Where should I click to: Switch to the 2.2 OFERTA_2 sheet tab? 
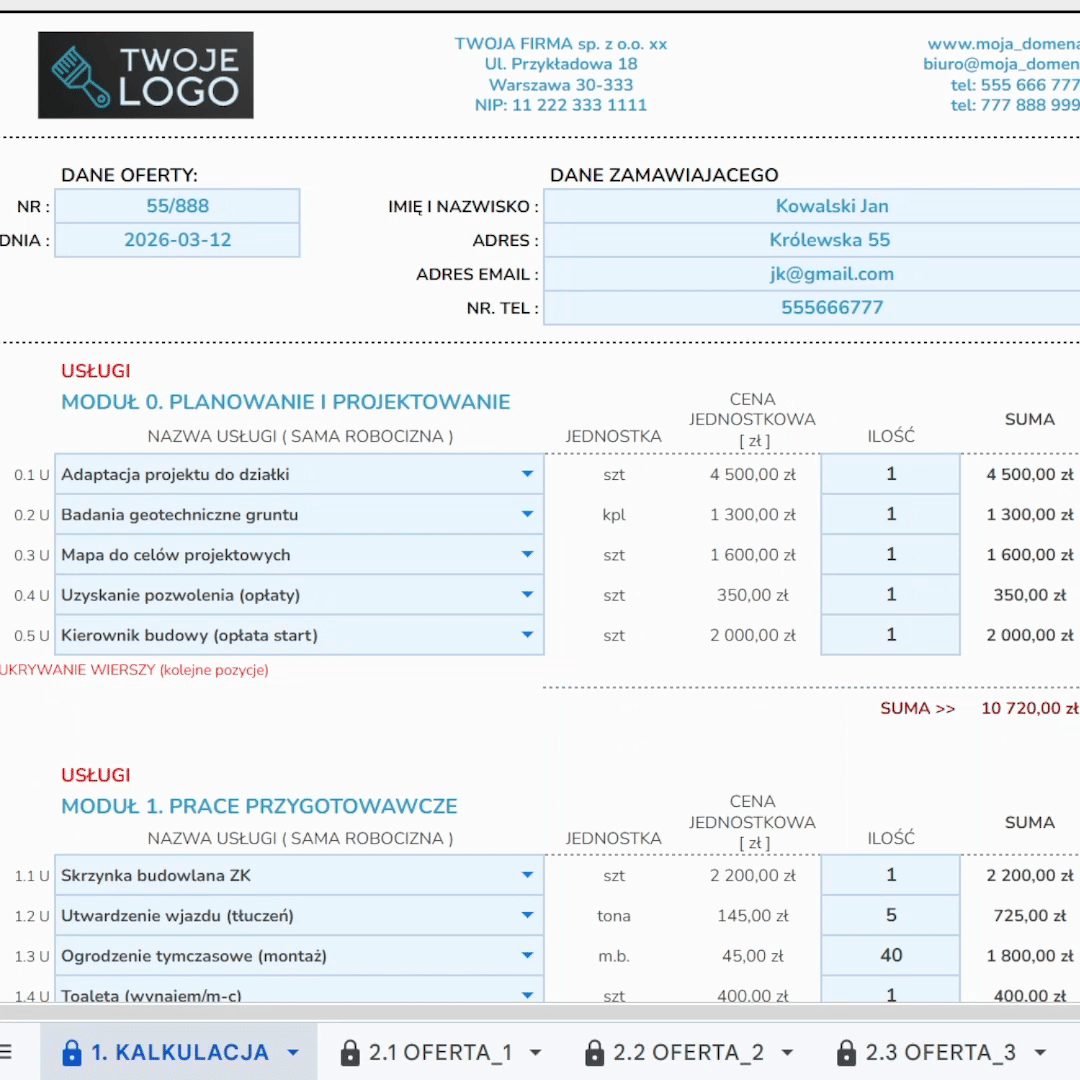tap(689, 1052)
